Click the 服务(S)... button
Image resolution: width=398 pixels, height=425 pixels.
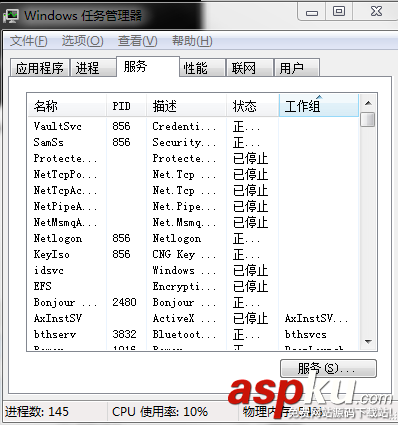(x=328, y=368)
